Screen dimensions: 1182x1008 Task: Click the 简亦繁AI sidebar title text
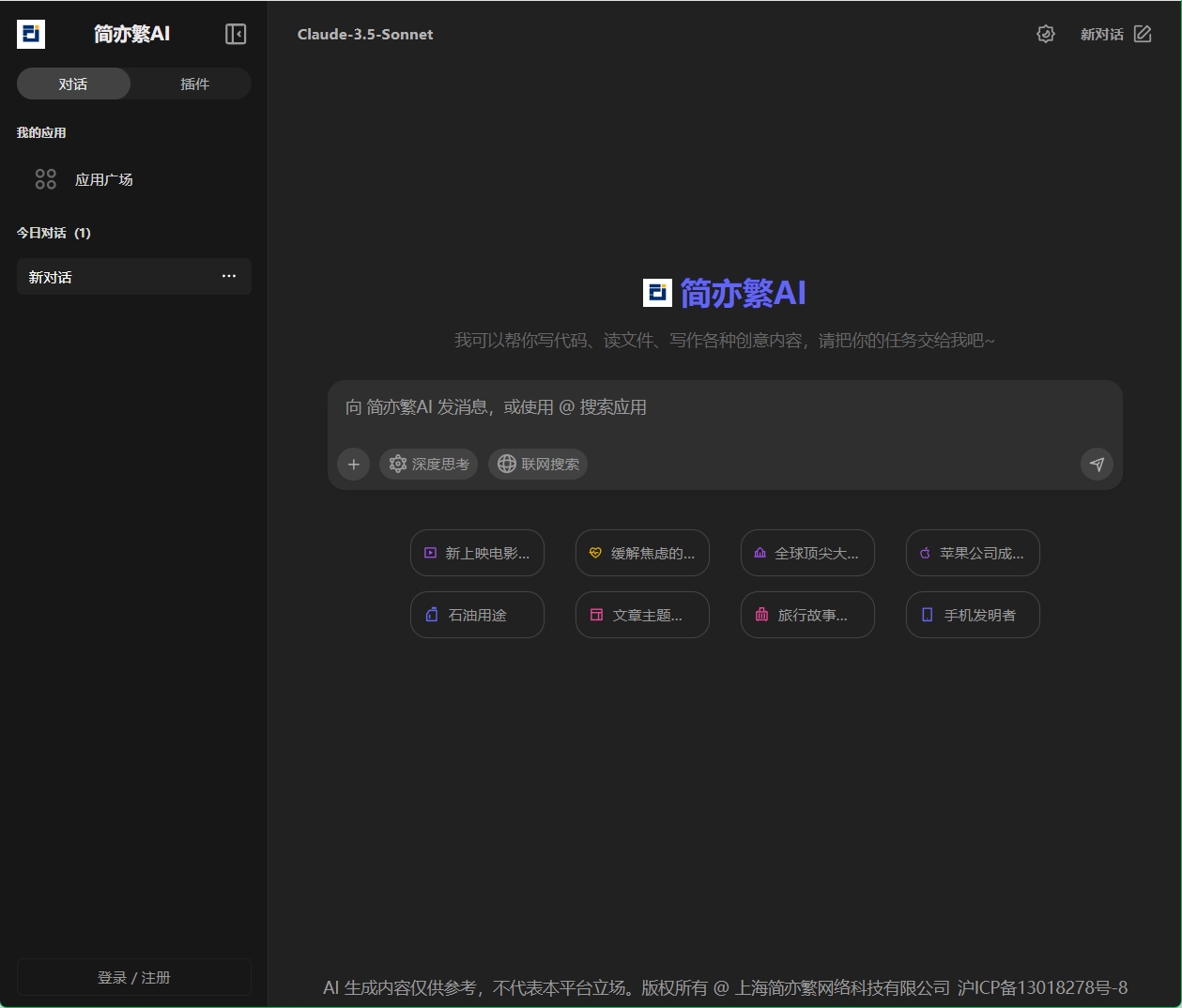(x=131, y=34)
